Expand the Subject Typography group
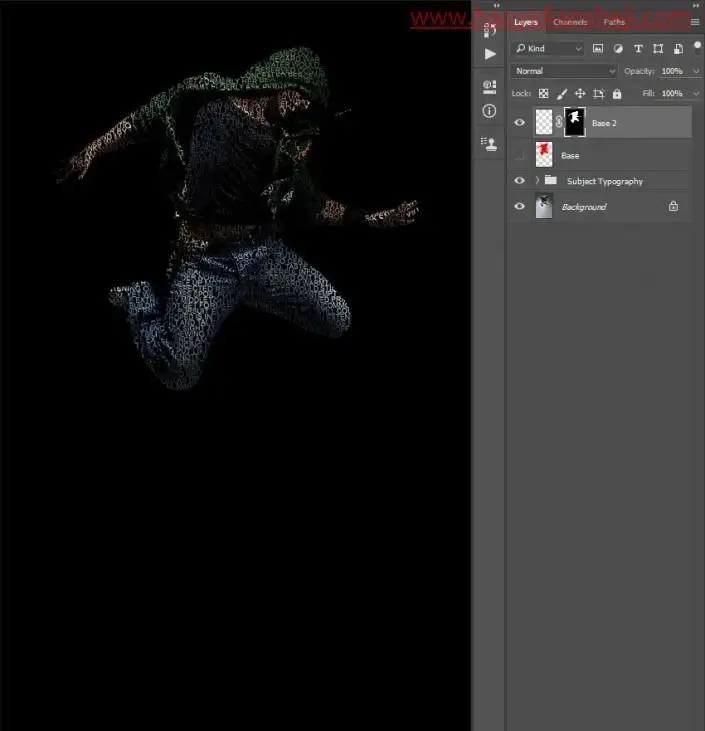 pyautogui.click(x=537, y=180)
